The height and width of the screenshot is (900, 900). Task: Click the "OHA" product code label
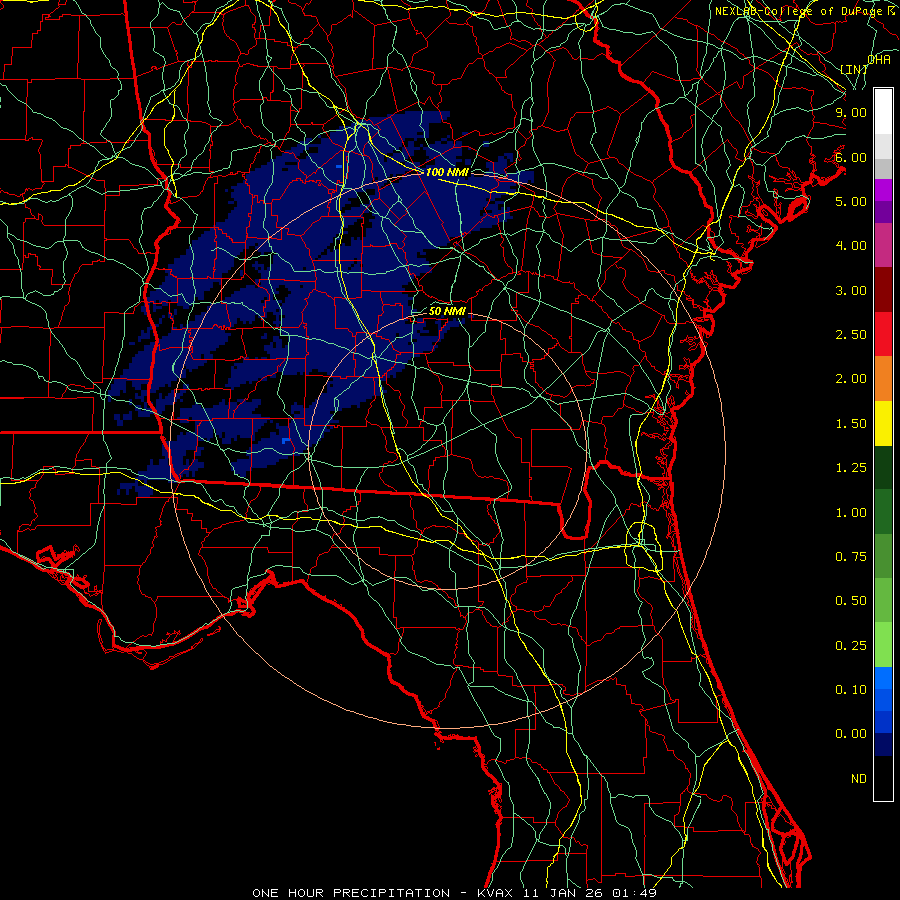879,60
